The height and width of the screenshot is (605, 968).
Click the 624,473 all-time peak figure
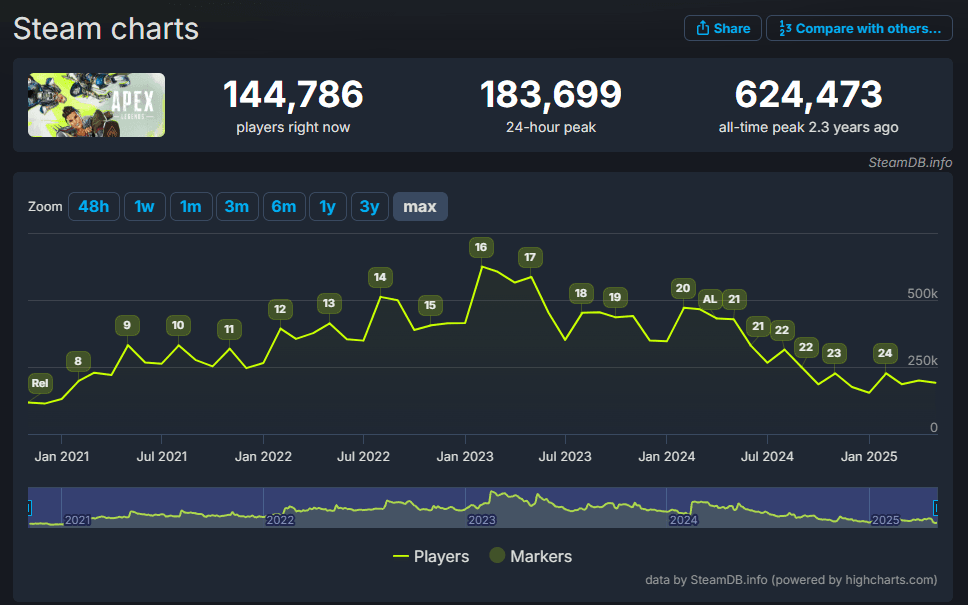point(808,94)
